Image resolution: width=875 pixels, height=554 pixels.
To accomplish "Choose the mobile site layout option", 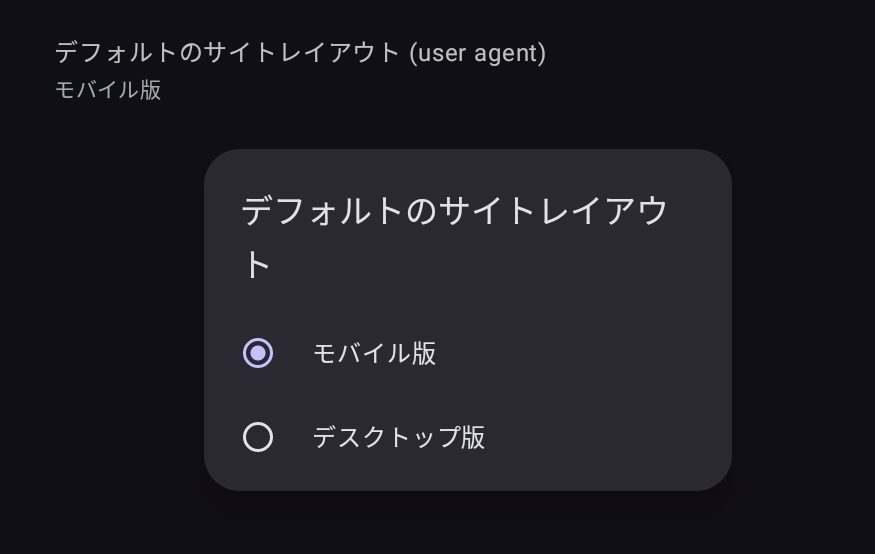I will point(374,353).
